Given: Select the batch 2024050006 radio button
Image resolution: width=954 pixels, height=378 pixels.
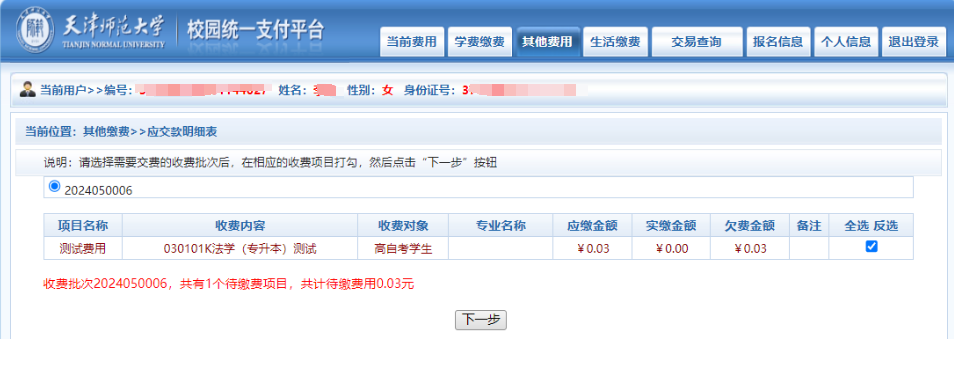Looking at the screenshot, I should click(x=55, y=186).
